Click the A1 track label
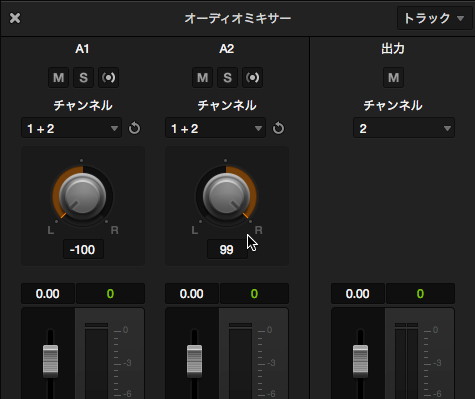475x399 pixels. (x=82, y=49)
